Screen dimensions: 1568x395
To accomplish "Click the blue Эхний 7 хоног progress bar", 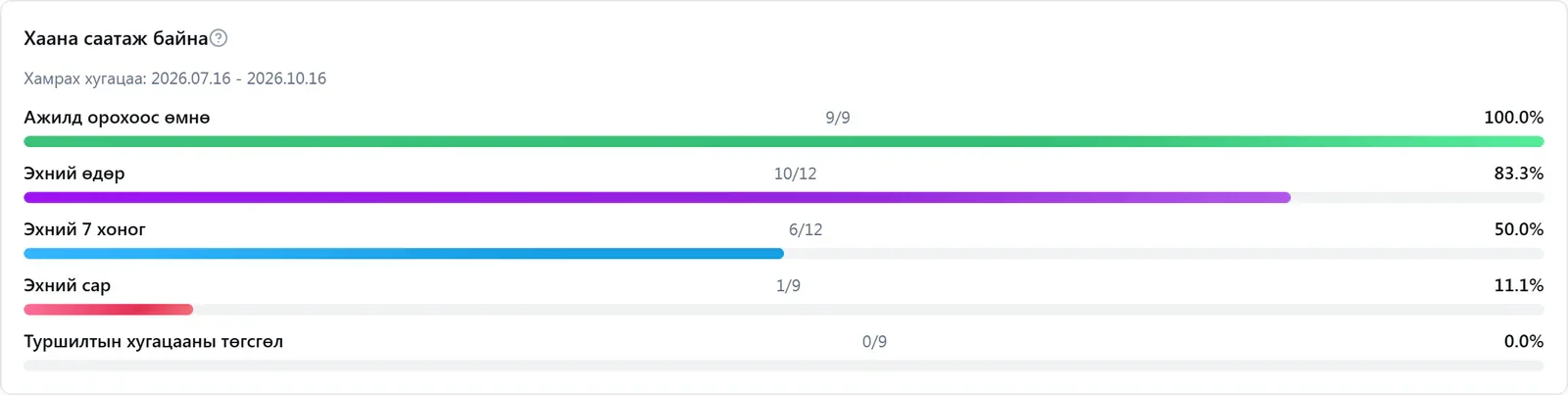I will coord(404,254).
